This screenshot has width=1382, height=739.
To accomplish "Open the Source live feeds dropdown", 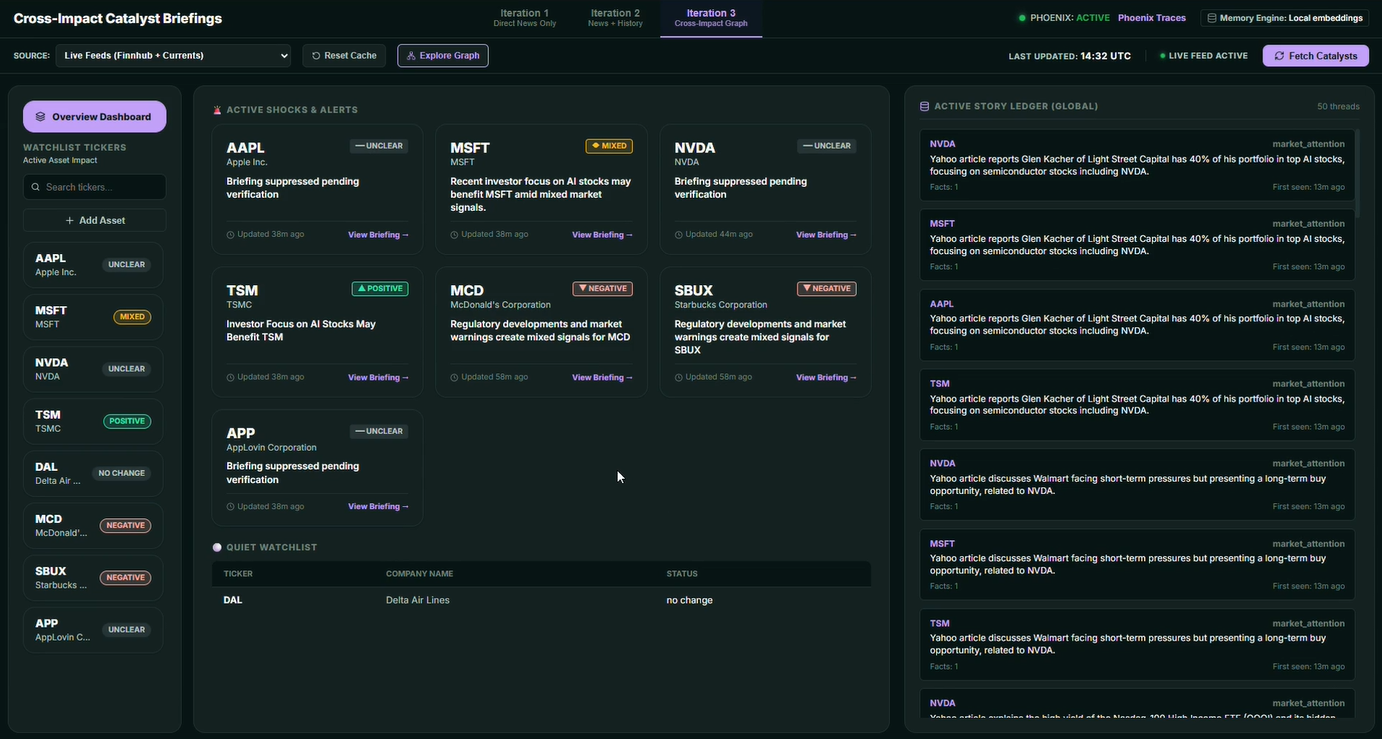I will pos(173,56).
